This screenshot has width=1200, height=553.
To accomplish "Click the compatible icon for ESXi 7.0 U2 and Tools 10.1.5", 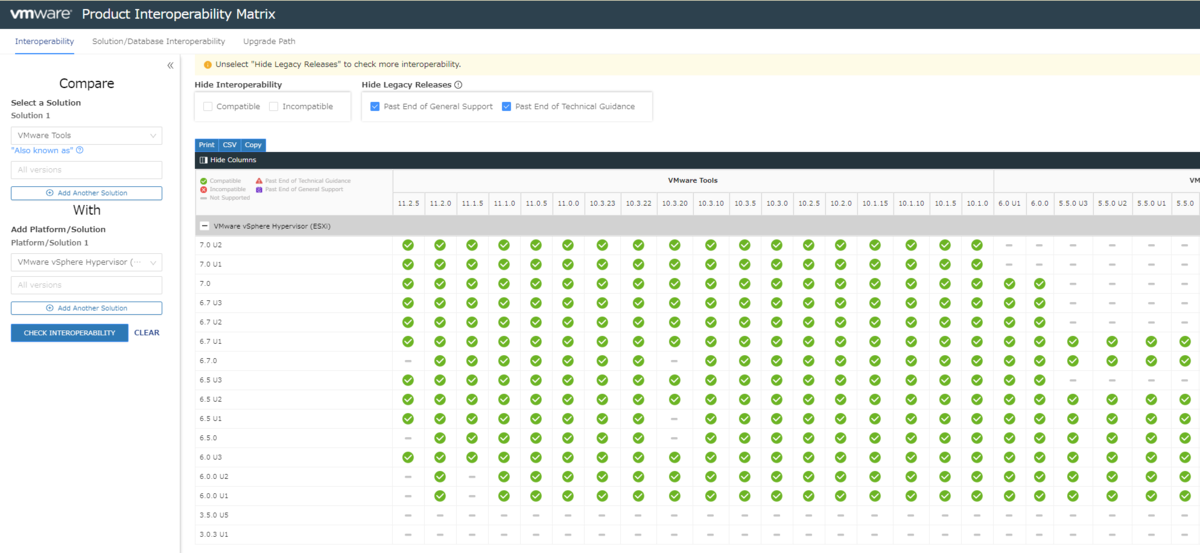I will [945, 245].
